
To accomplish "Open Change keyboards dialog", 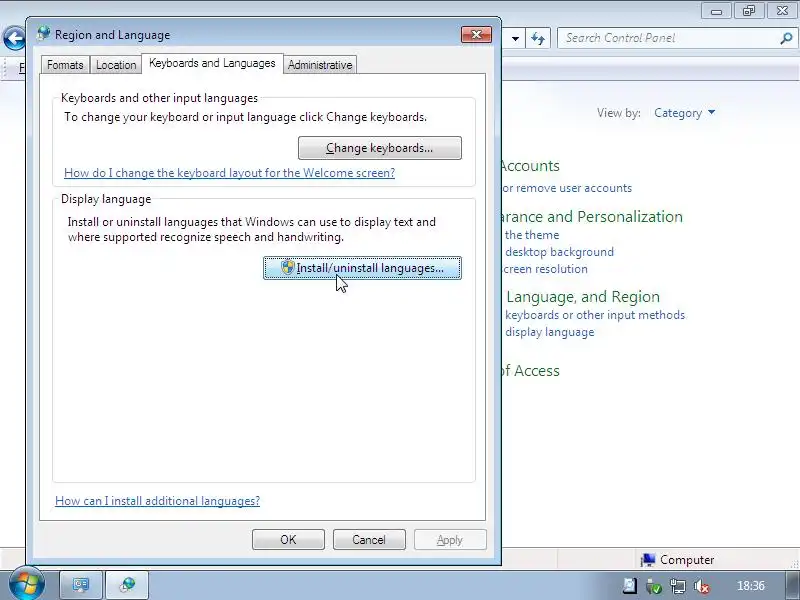I will [380, 148].
